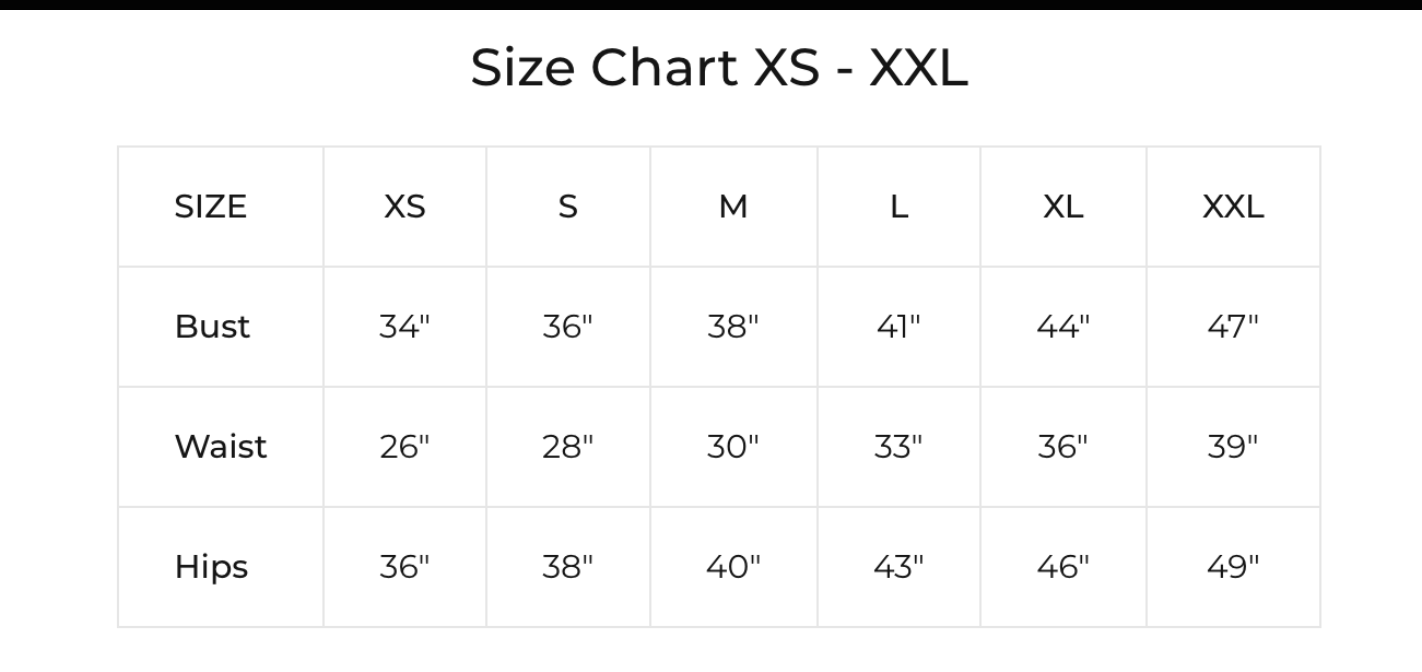This screenshot has height=672, width=1422.
Task: Click the XS bust value 34"
Action: 405,327
